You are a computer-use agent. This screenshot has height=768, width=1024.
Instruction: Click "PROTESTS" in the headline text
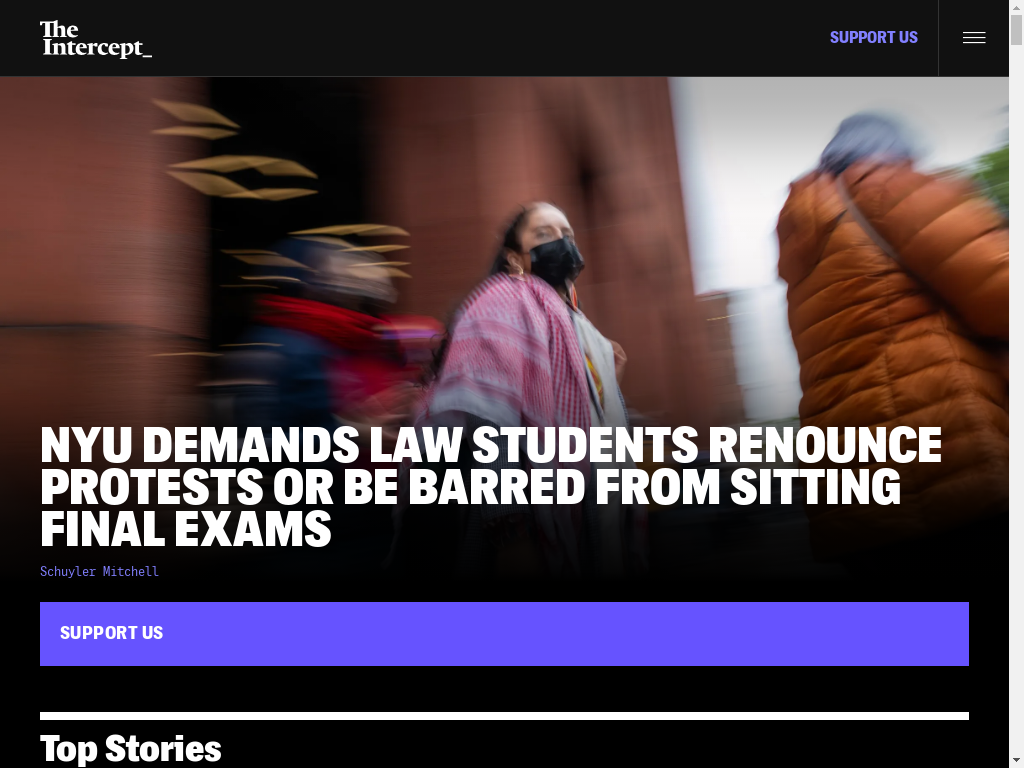click(x=152, y=487)
